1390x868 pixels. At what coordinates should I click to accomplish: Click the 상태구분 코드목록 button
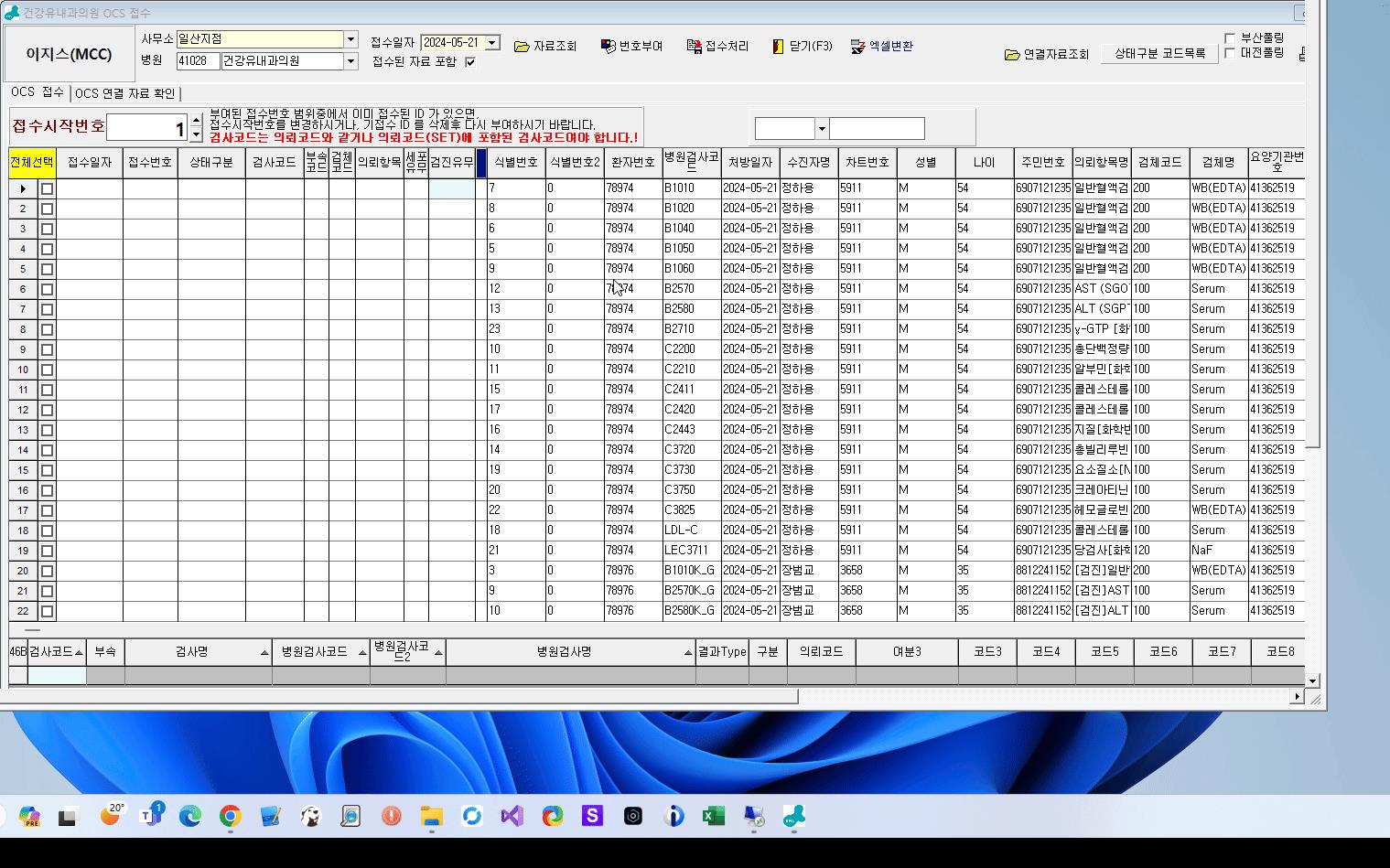click(x=1159, y=54)
